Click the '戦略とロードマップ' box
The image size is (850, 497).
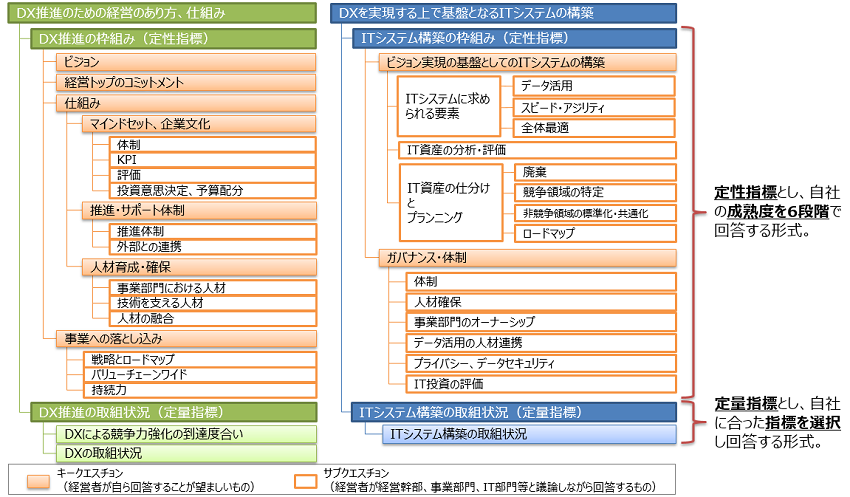point(199,359)
